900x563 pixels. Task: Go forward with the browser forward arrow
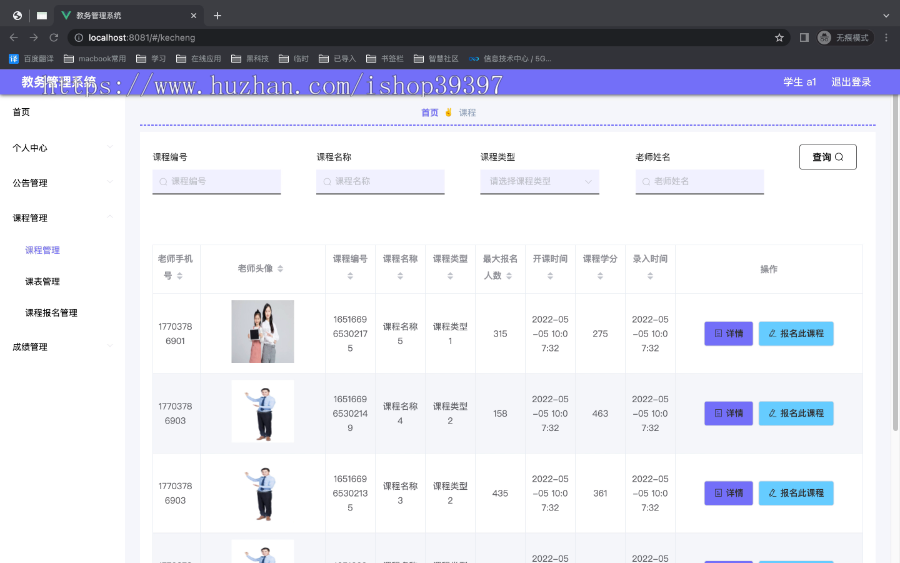pyautogui.click(x=34, y=37)
